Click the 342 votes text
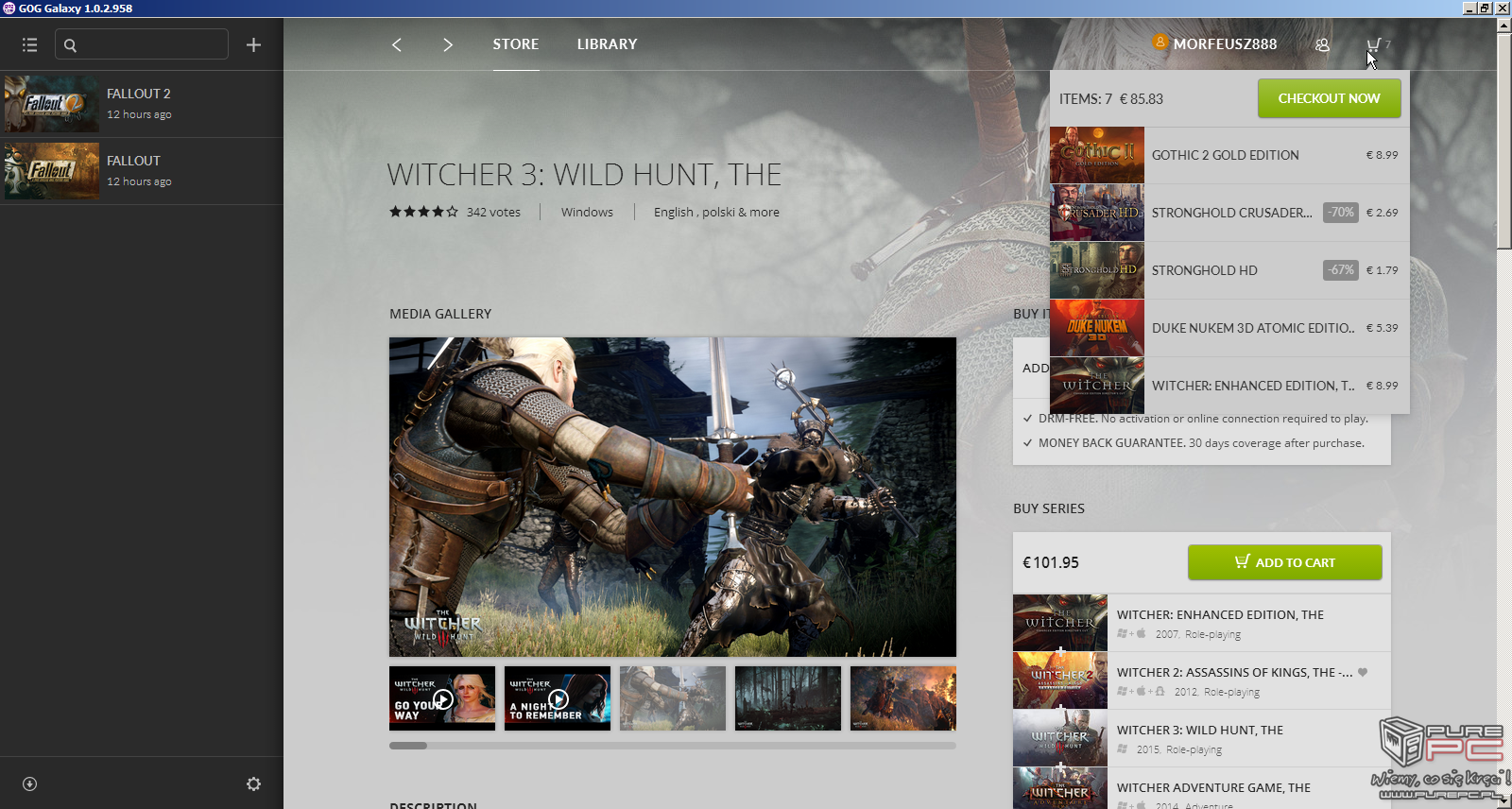 493,212
